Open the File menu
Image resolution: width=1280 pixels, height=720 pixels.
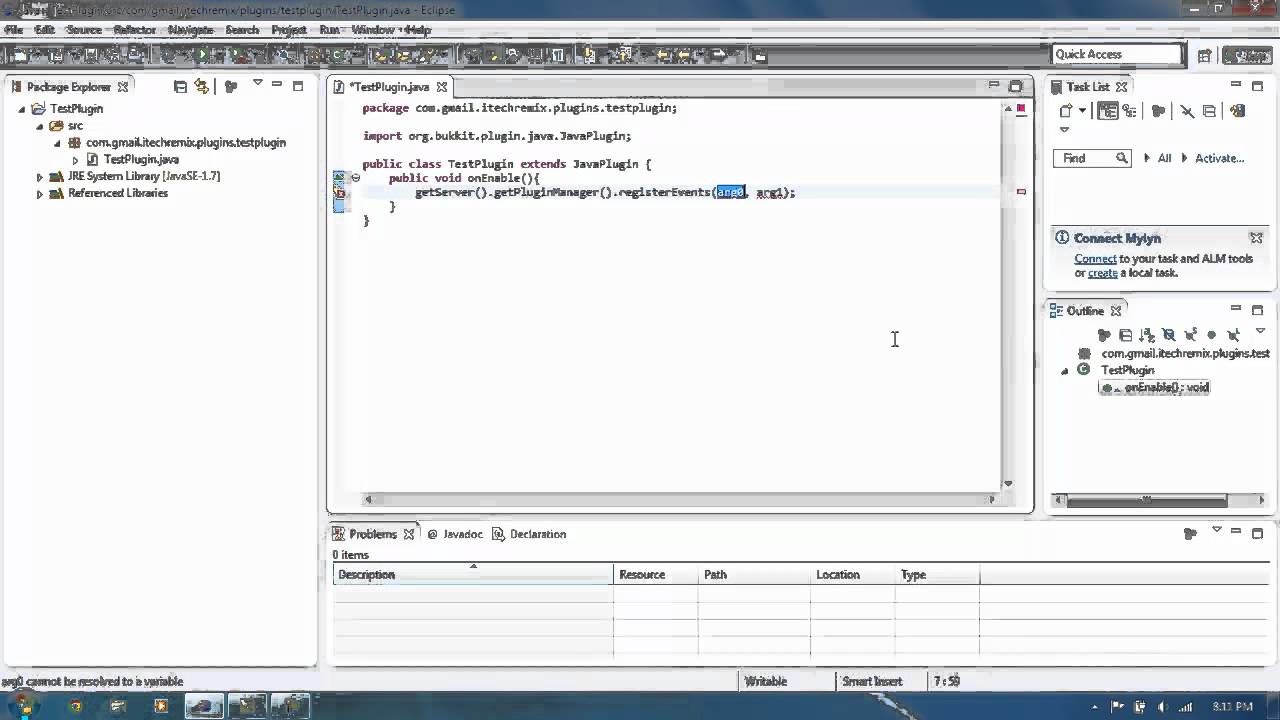14,30
